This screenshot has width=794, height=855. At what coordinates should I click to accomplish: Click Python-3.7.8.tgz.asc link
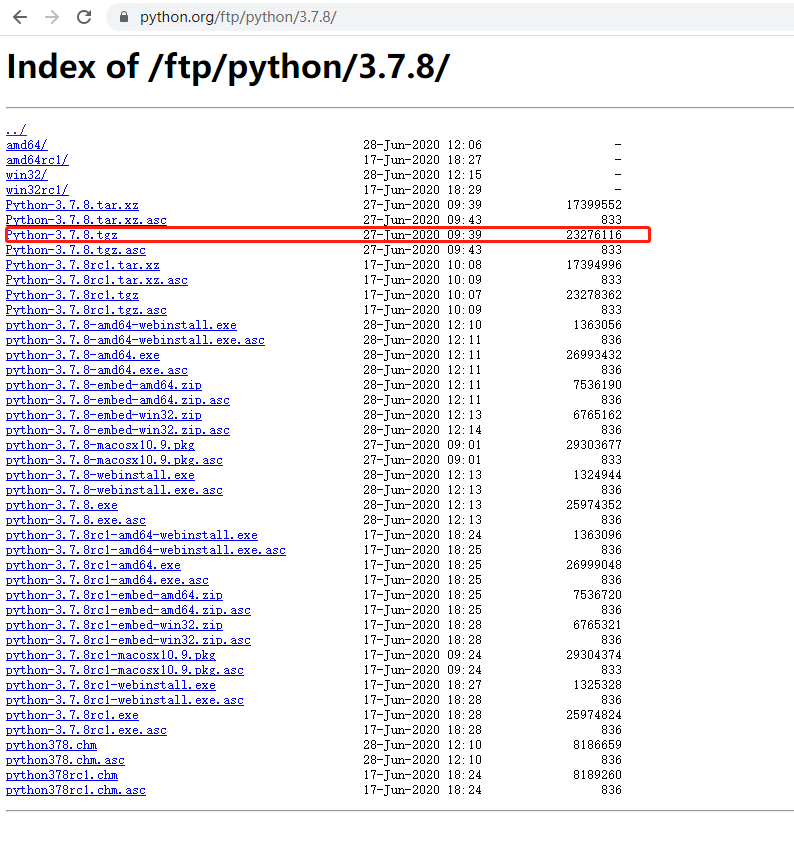76,250
